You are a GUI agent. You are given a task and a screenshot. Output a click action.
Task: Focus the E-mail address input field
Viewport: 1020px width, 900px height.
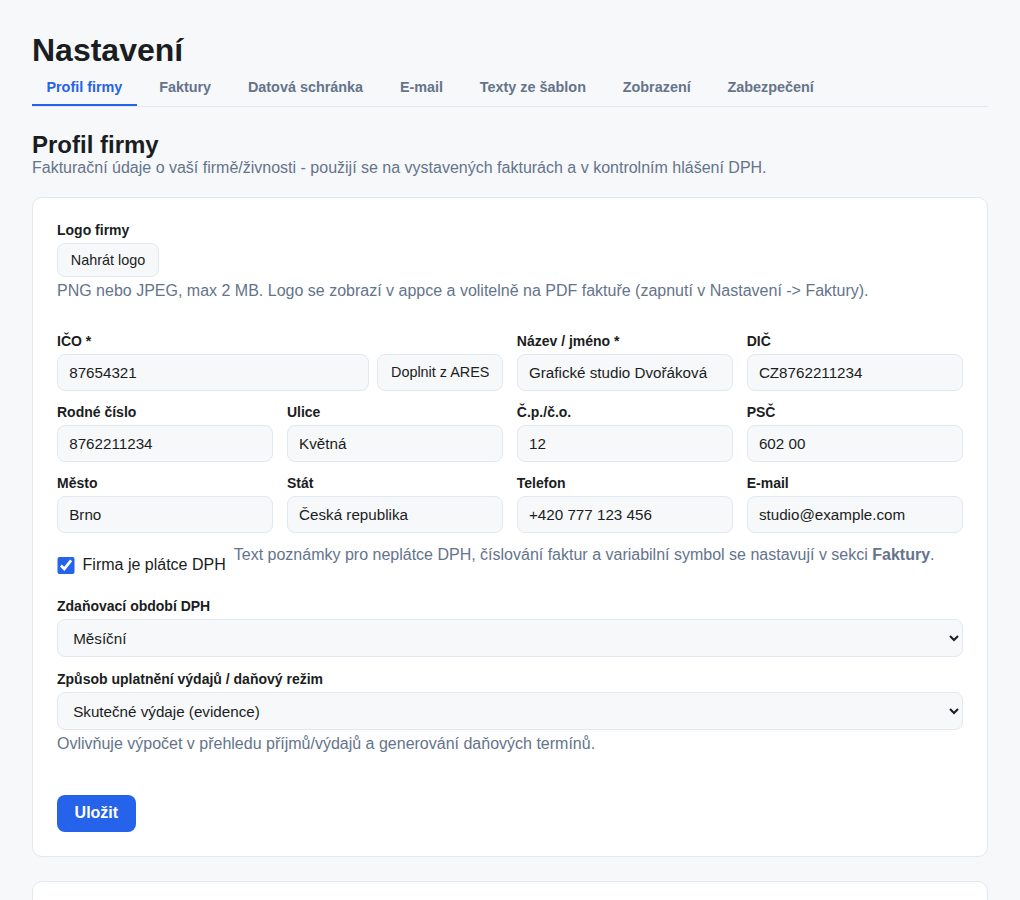click(x=854, y=514)
